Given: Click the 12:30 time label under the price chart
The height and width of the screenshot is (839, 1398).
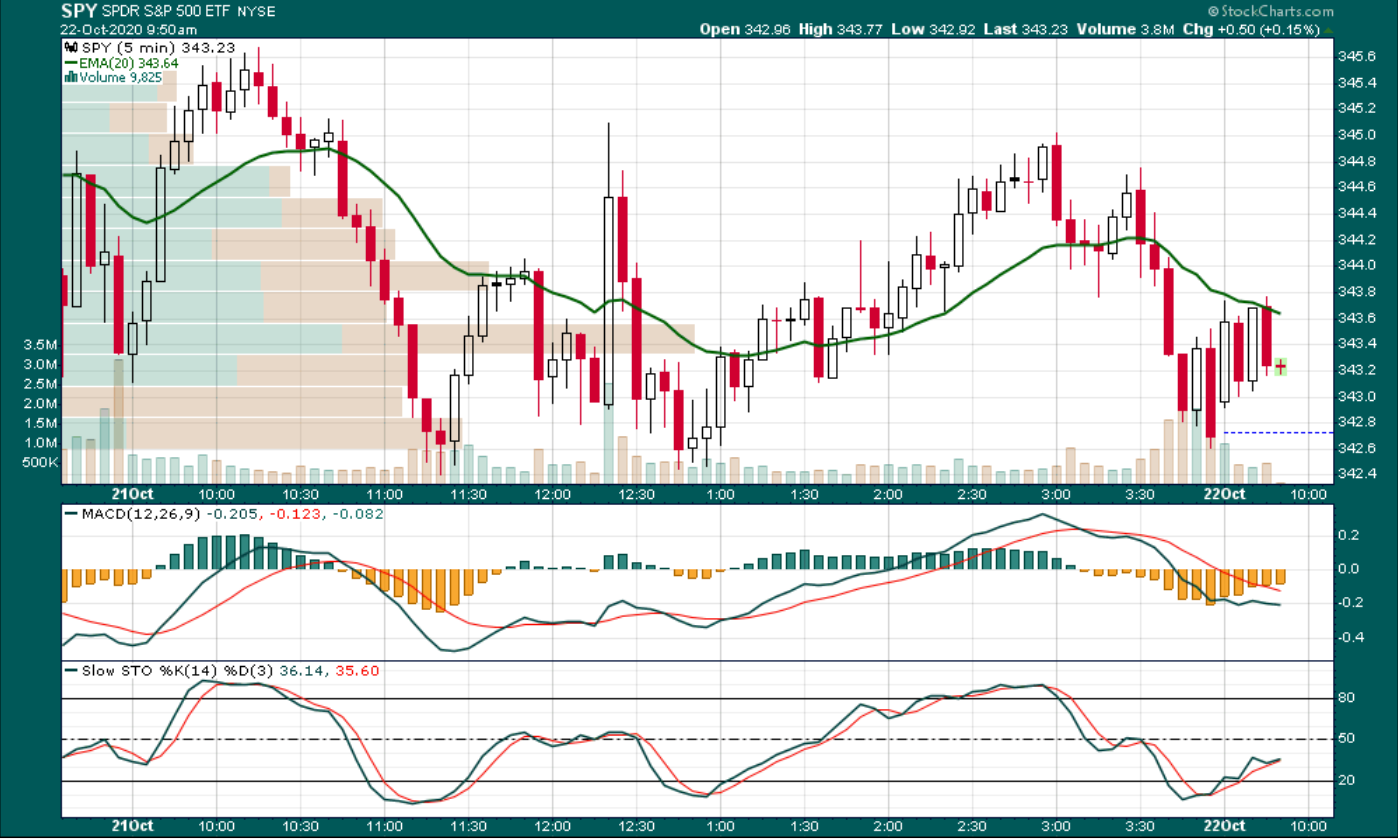Looking at the screenshot, I should [637, 495].
